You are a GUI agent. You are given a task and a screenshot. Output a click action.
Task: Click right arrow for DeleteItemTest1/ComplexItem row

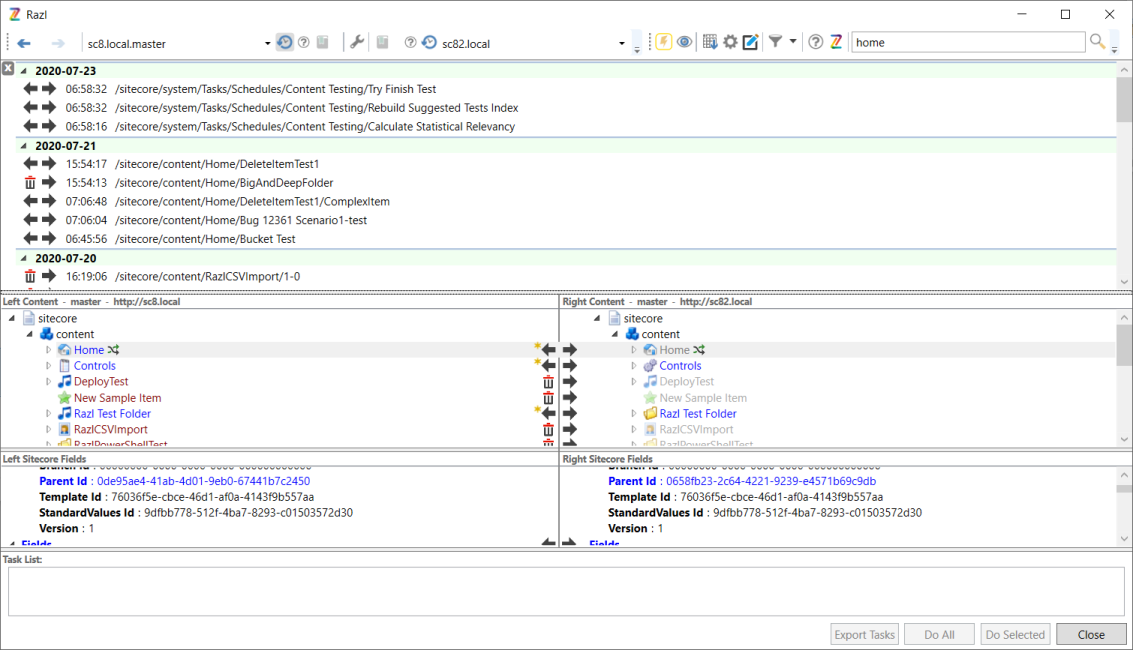point(48,202)
